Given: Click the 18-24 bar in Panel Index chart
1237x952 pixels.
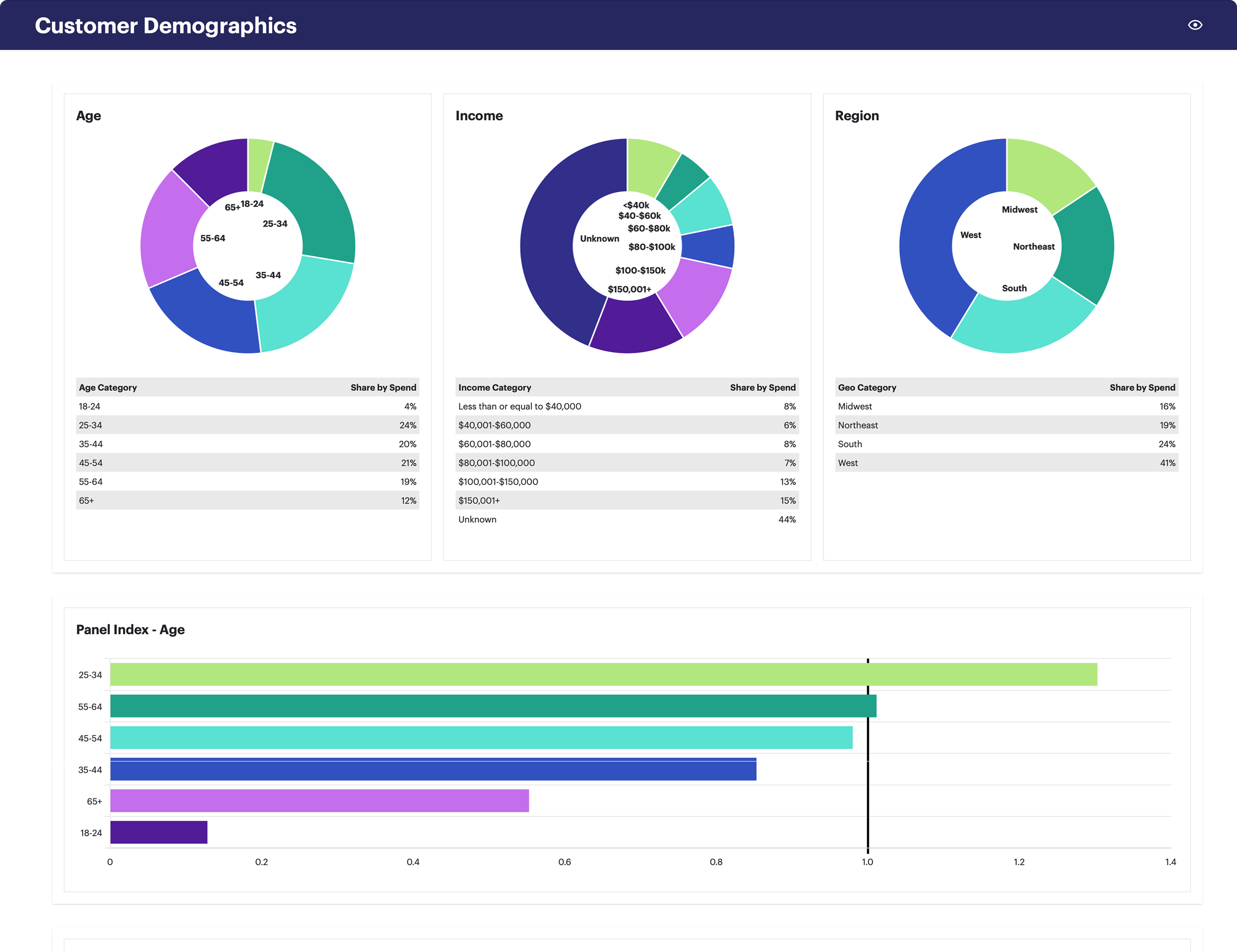Looking at the screenshot, I should 159,832.
